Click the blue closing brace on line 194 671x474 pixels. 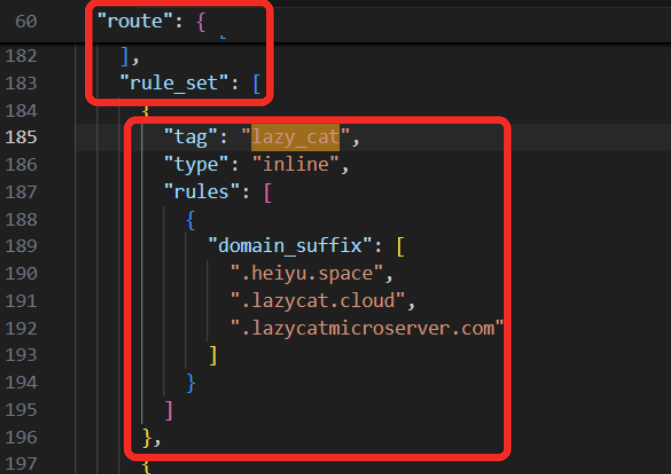pos(191,383)
